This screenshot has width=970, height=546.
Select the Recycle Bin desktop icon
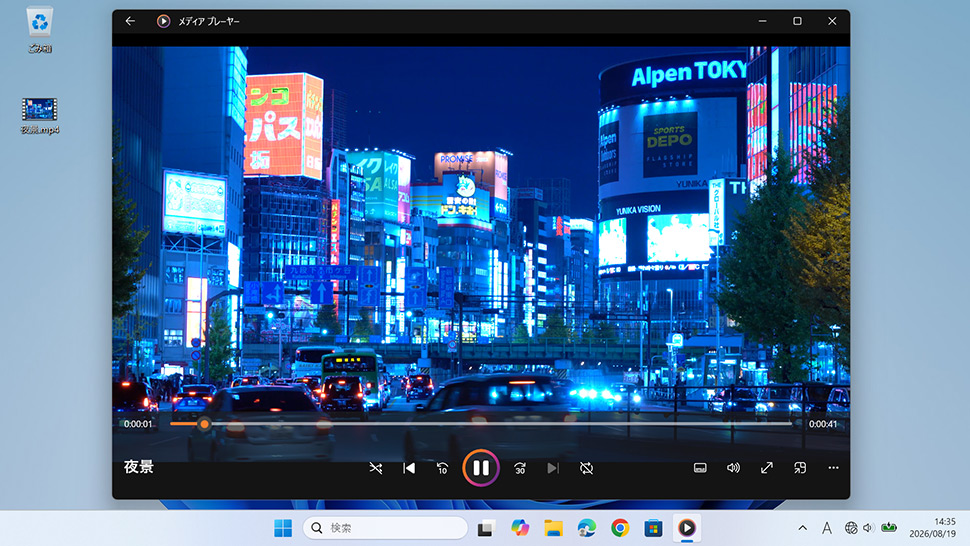(40, 31)
